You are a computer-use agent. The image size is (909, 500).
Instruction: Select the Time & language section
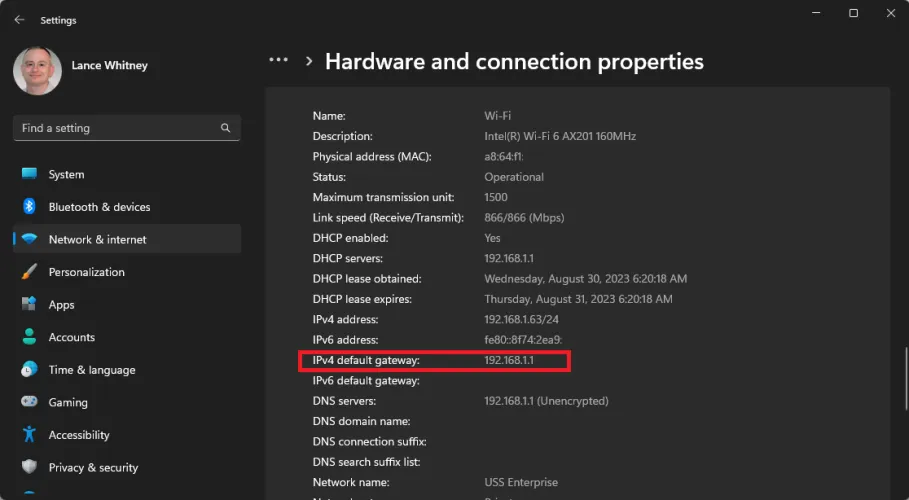pos(91,370)
